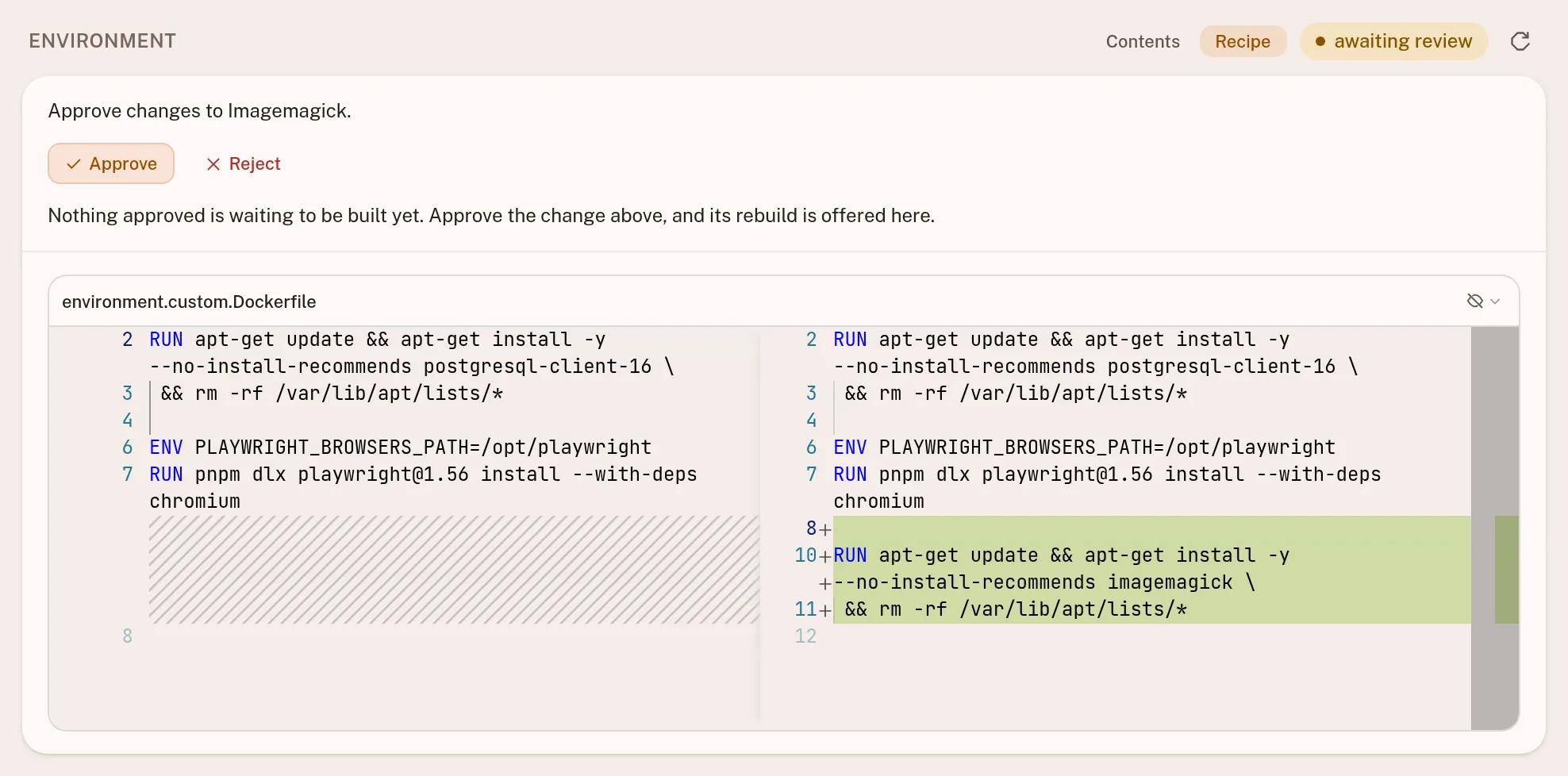The image size is (1568, 776).
Task: Click the green change marker in the diff overview ruler
Action: point(1506,570)
